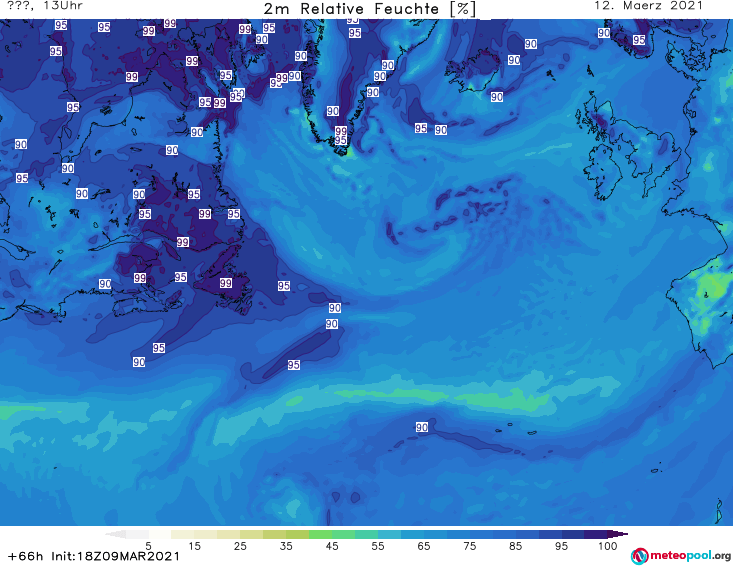Select the title '2m Relative Feuchte [%]'
Screen dimensions: 733x566
tap(369, 9)
